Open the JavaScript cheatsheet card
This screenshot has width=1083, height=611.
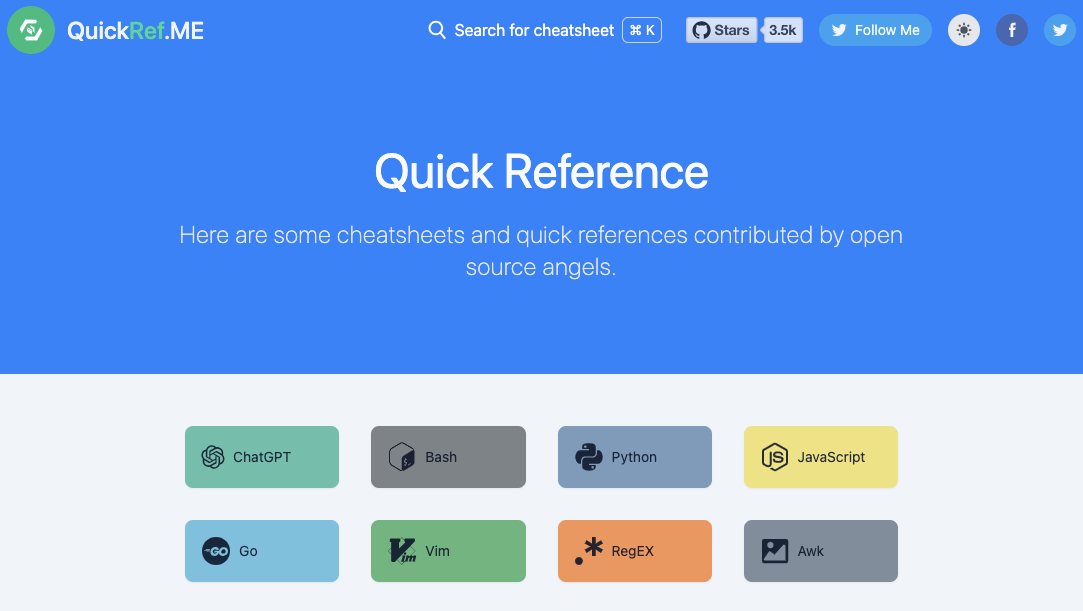pyautogui.click(x=821, y=457)
